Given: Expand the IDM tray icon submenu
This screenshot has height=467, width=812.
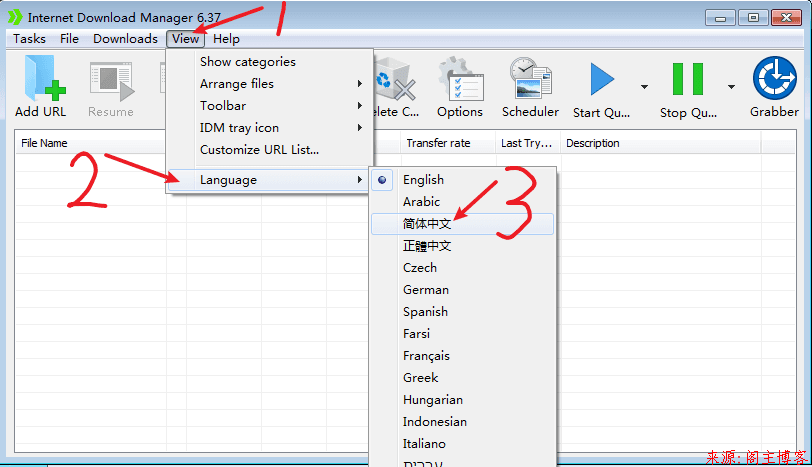Looking at the screenshot, I should (x=269, y=127).
